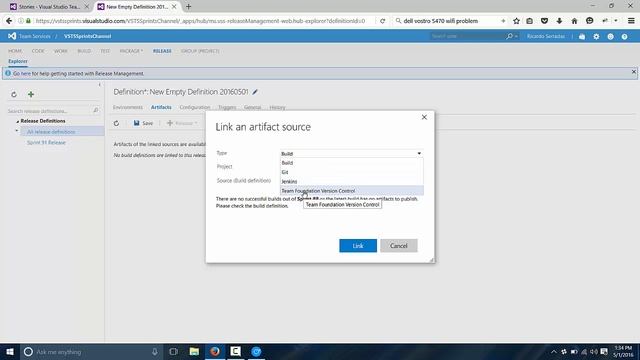
Task: Switch to the Stories browser tab
Action: point(49,7)
